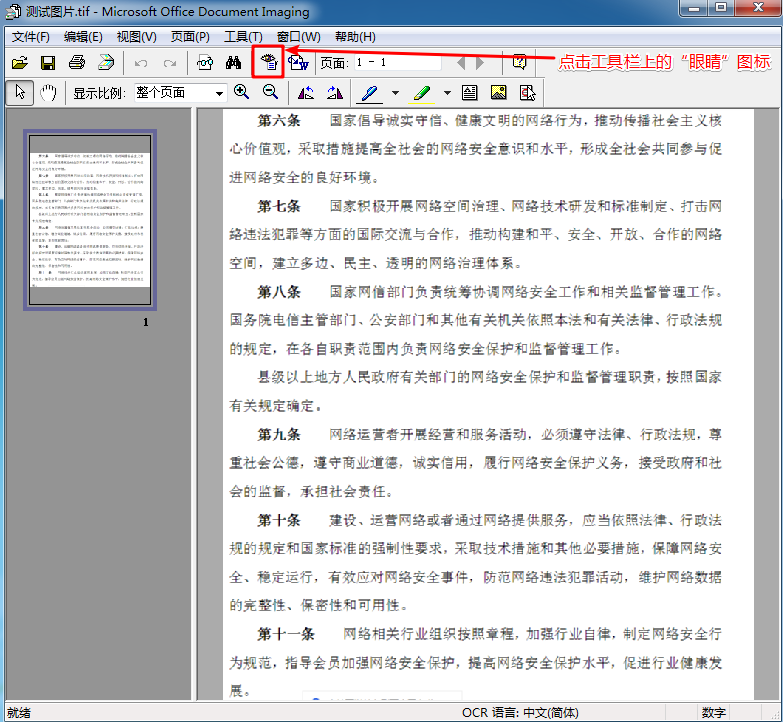The height and width of the screenshot is (722, 783).
Task: Close the Document Imaging window
Action: (757, 7)
